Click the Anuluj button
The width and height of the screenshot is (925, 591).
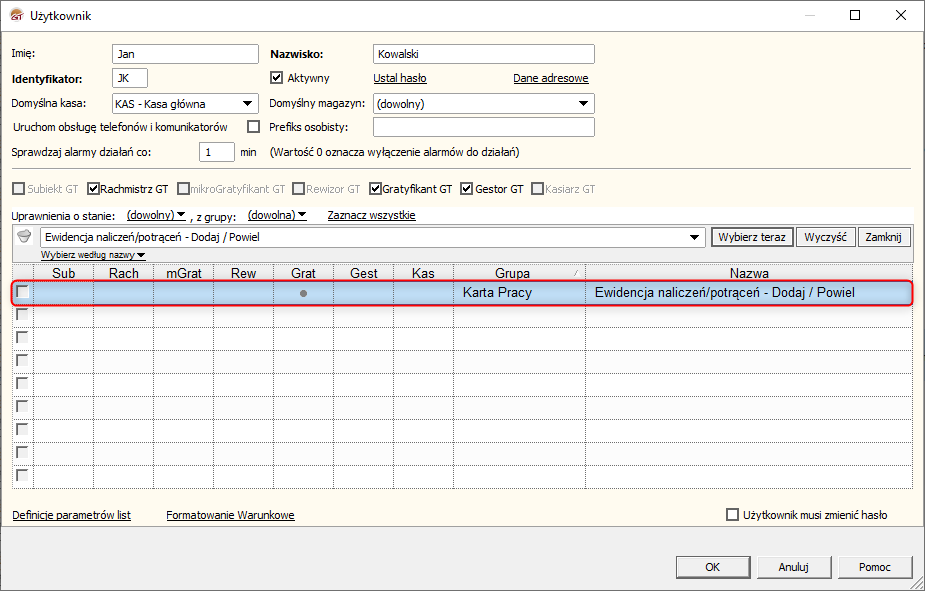click(x=793, y=567)
